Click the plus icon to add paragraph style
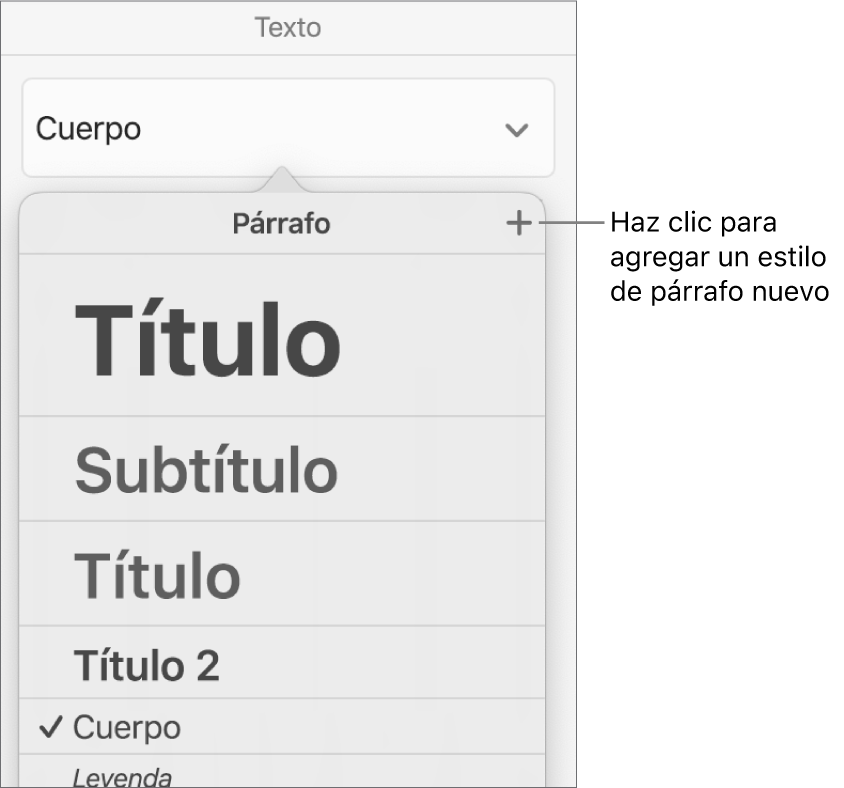The image size is (844, 788). tap(518, 224)
